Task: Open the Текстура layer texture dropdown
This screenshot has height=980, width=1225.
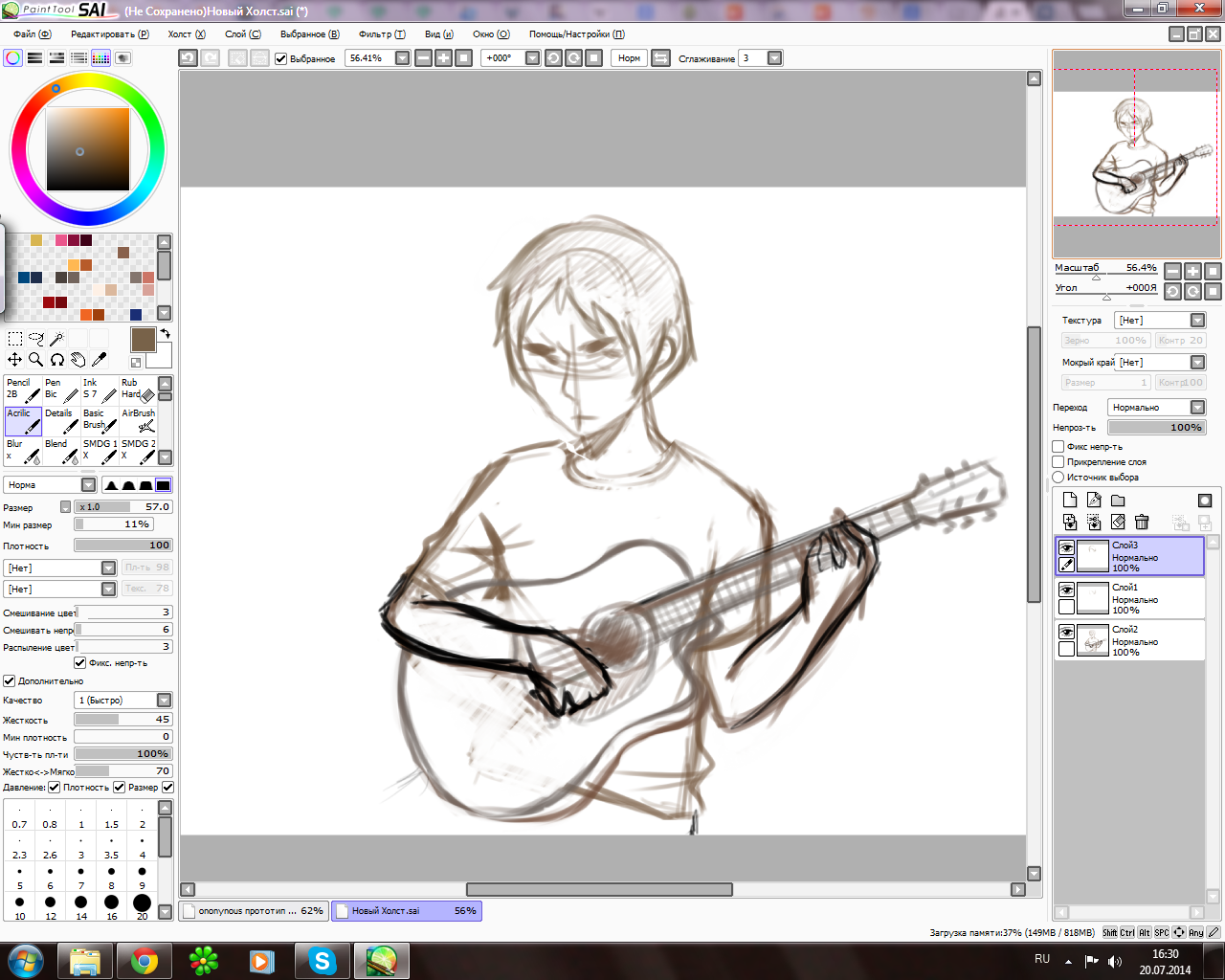Action: (1160, 321)
